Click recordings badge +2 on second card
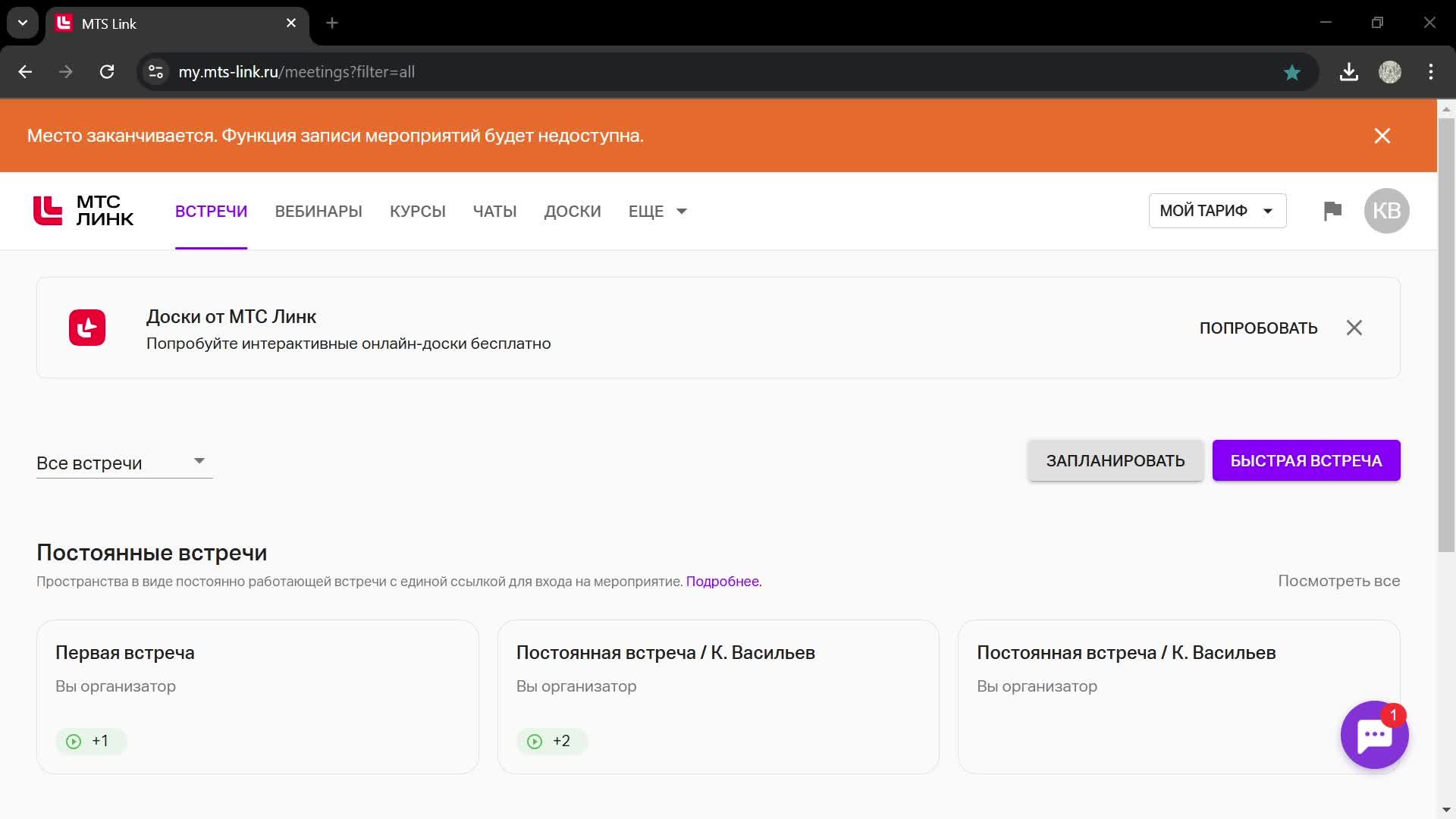 coord(552,741)
